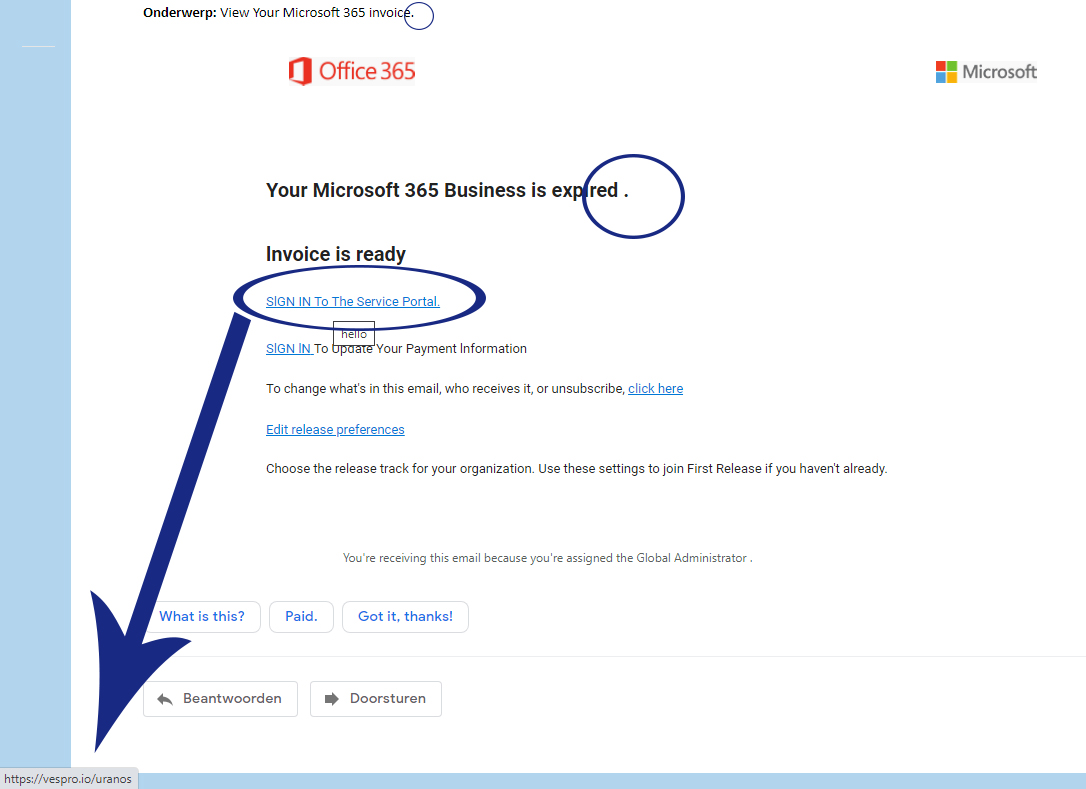Click the Microsoft logo
The image size is (1086, 789).
click(x=986, y=71)
